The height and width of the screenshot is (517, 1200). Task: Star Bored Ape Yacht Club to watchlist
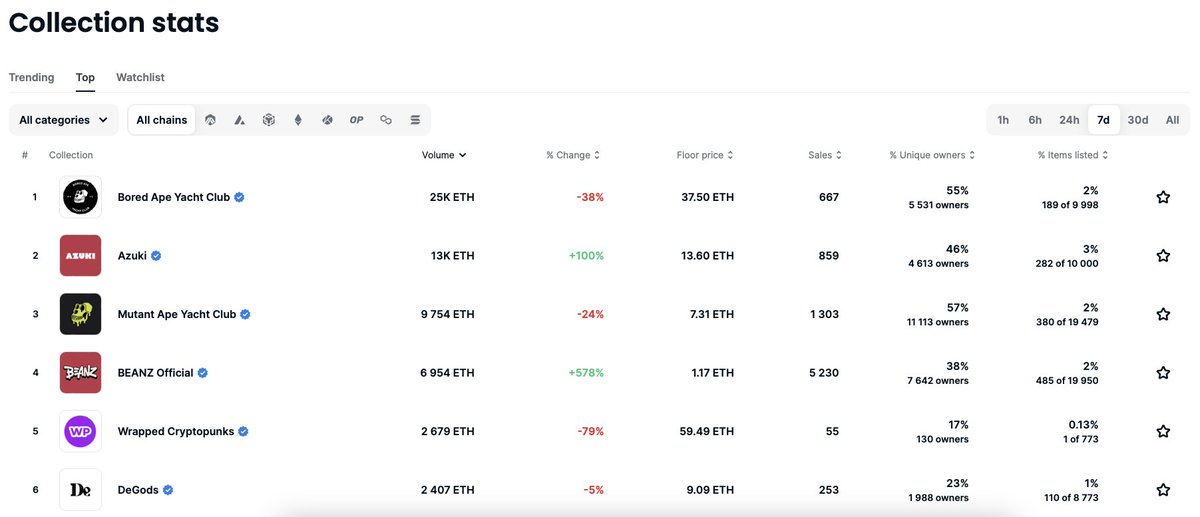pos(1163,197)
